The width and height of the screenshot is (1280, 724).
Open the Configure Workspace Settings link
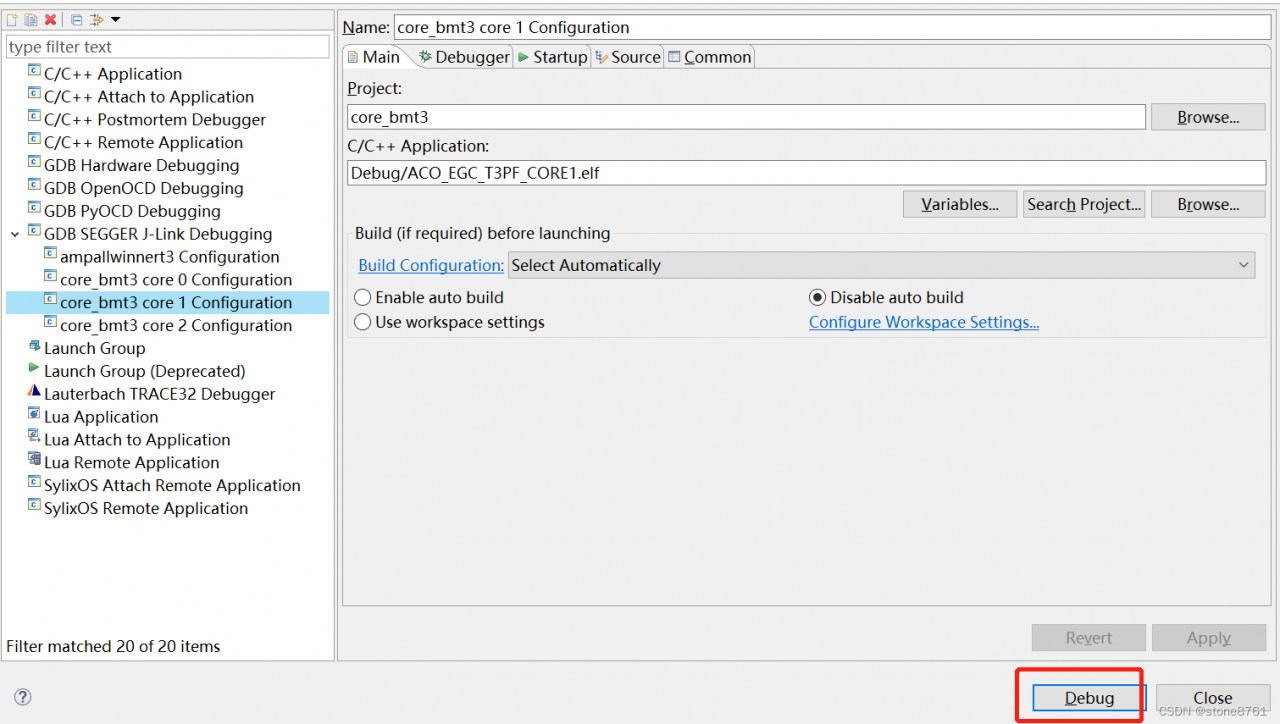[x=923, y=322]
